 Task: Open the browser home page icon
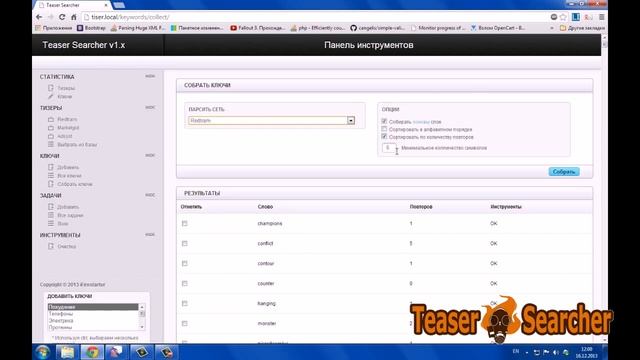74,17
